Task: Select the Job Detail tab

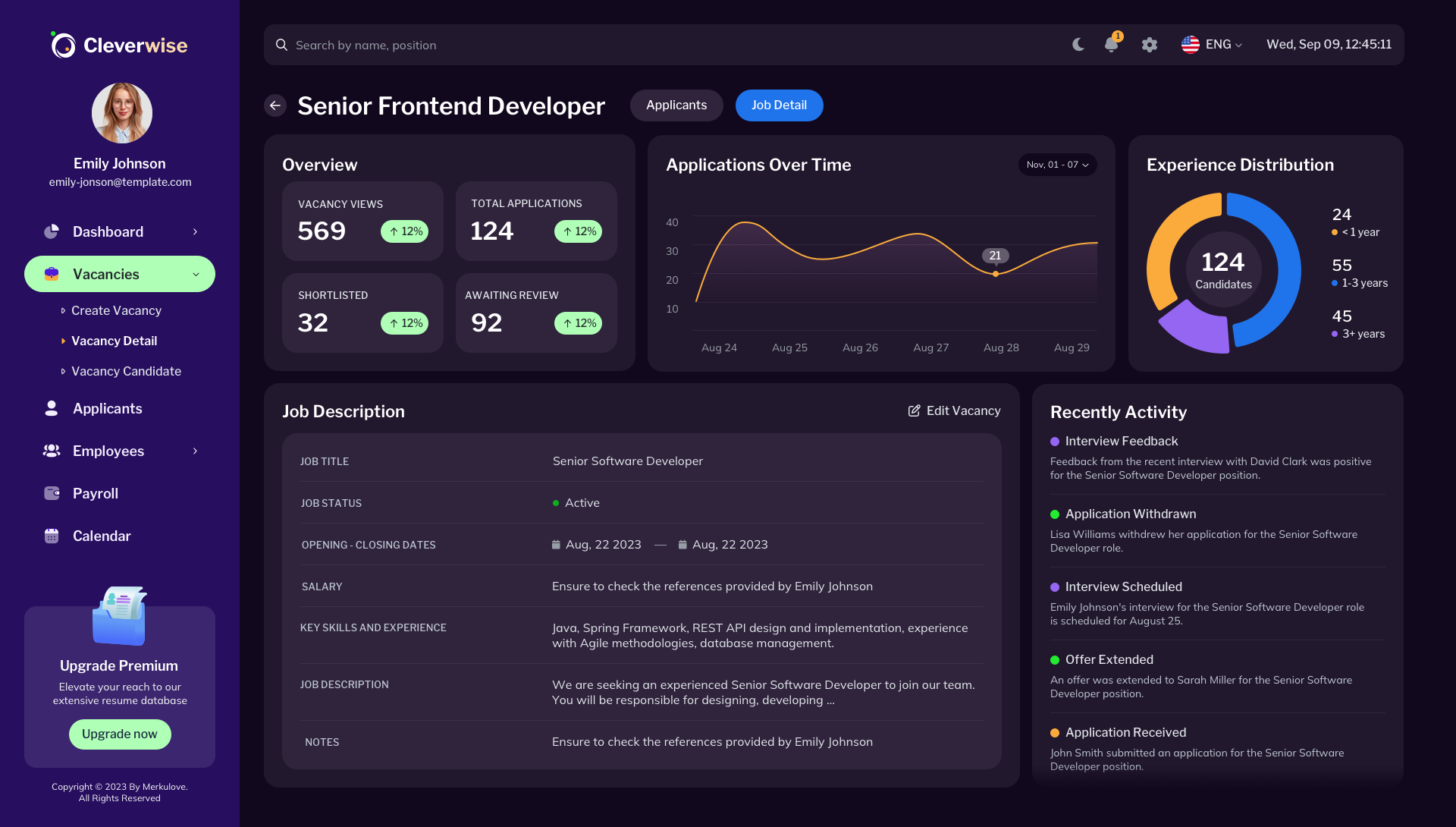Action: click(x=779, y=105)
